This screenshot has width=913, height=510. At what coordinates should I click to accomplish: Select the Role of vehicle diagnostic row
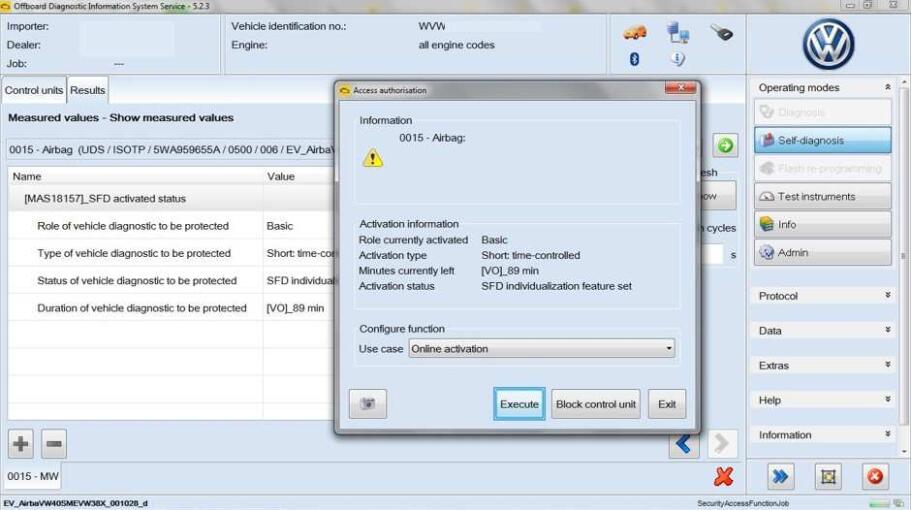(171, 226)
